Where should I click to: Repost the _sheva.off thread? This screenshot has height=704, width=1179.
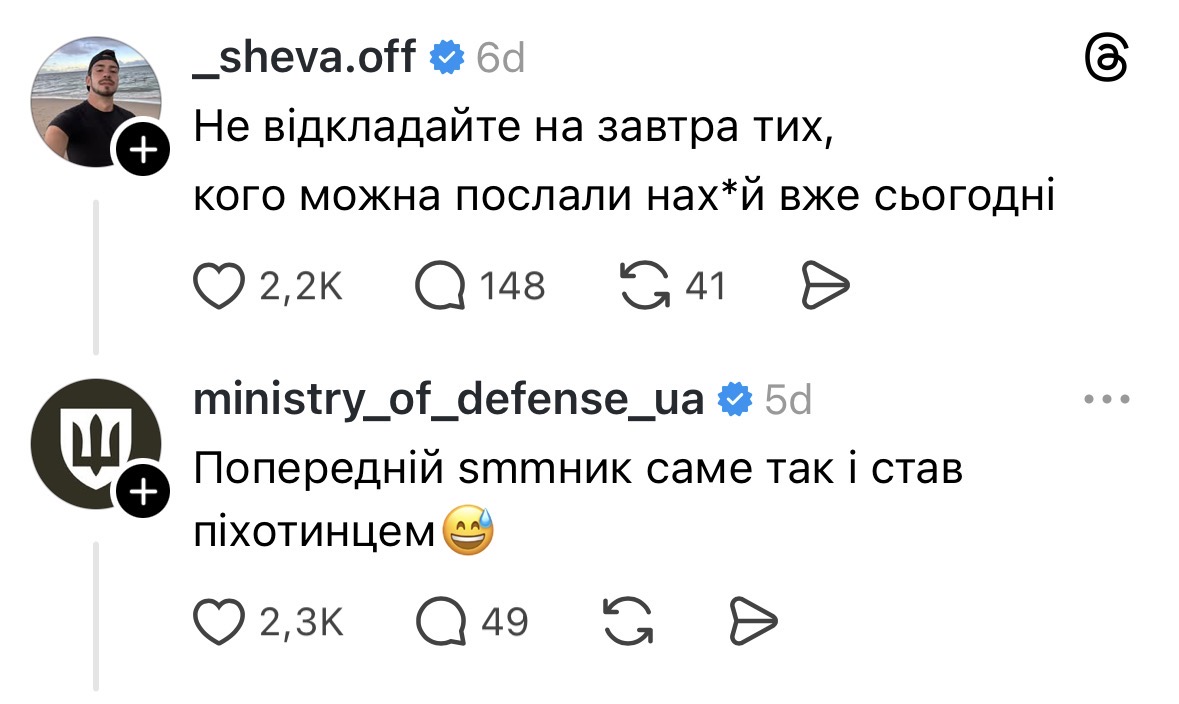tap(644, 288)
